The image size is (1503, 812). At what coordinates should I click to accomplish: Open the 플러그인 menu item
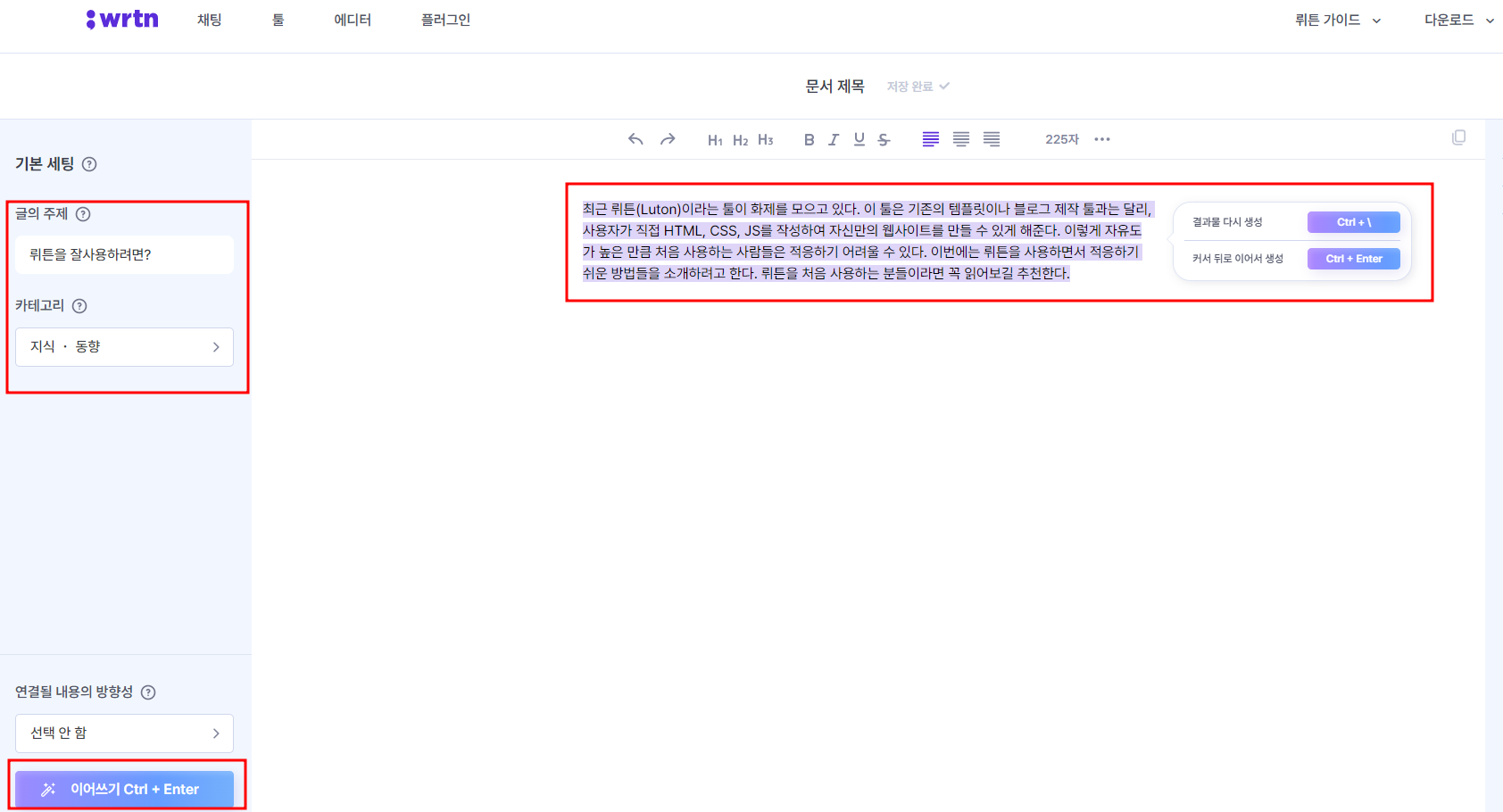(444, 20)
